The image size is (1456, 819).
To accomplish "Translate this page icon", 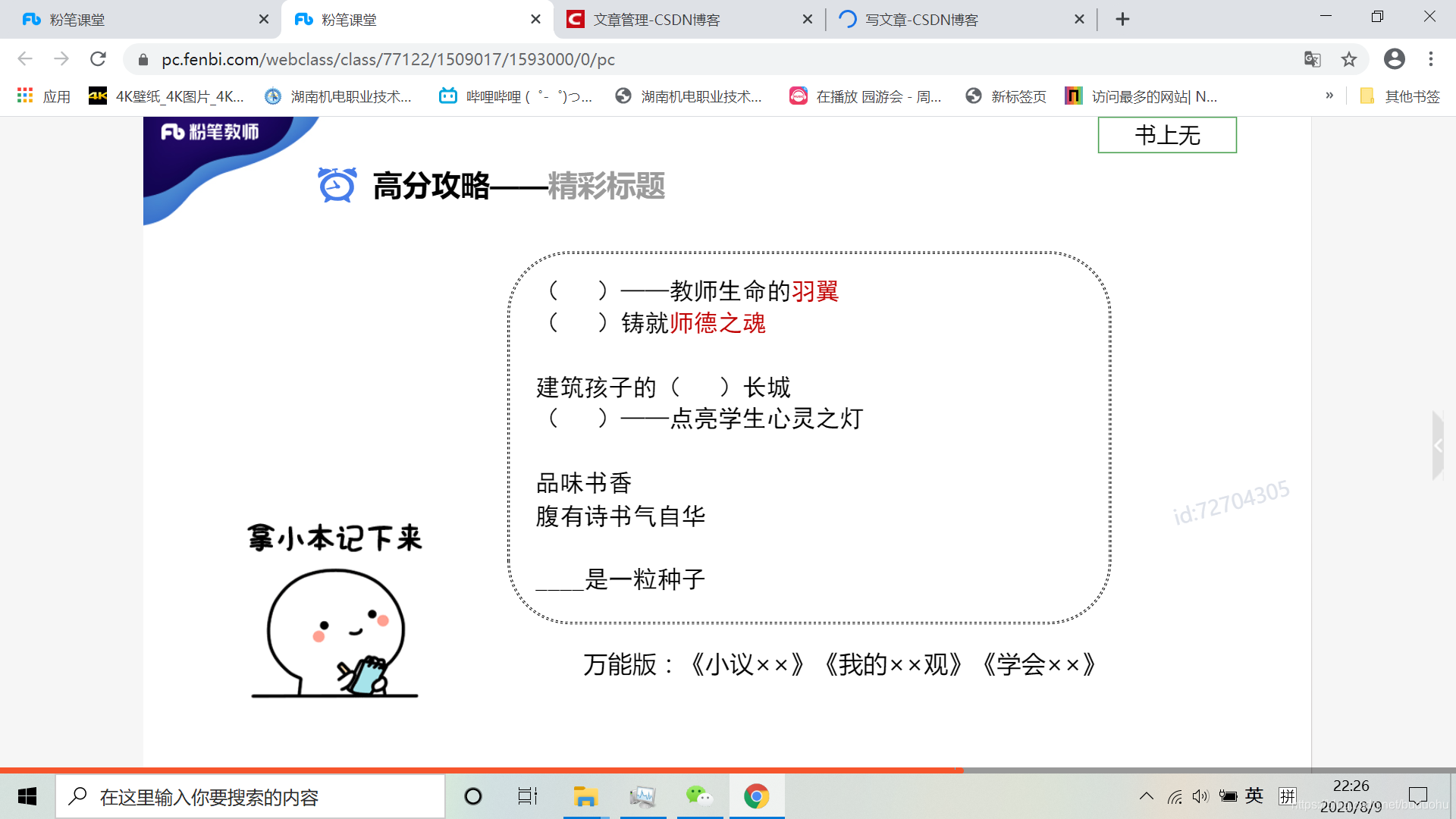I will 1313,59.
